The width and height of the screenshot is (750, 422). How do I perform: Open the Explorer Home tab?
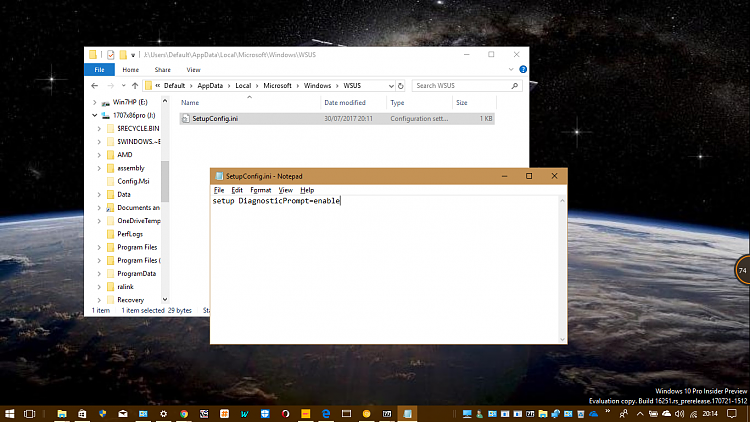coord(131,69)
